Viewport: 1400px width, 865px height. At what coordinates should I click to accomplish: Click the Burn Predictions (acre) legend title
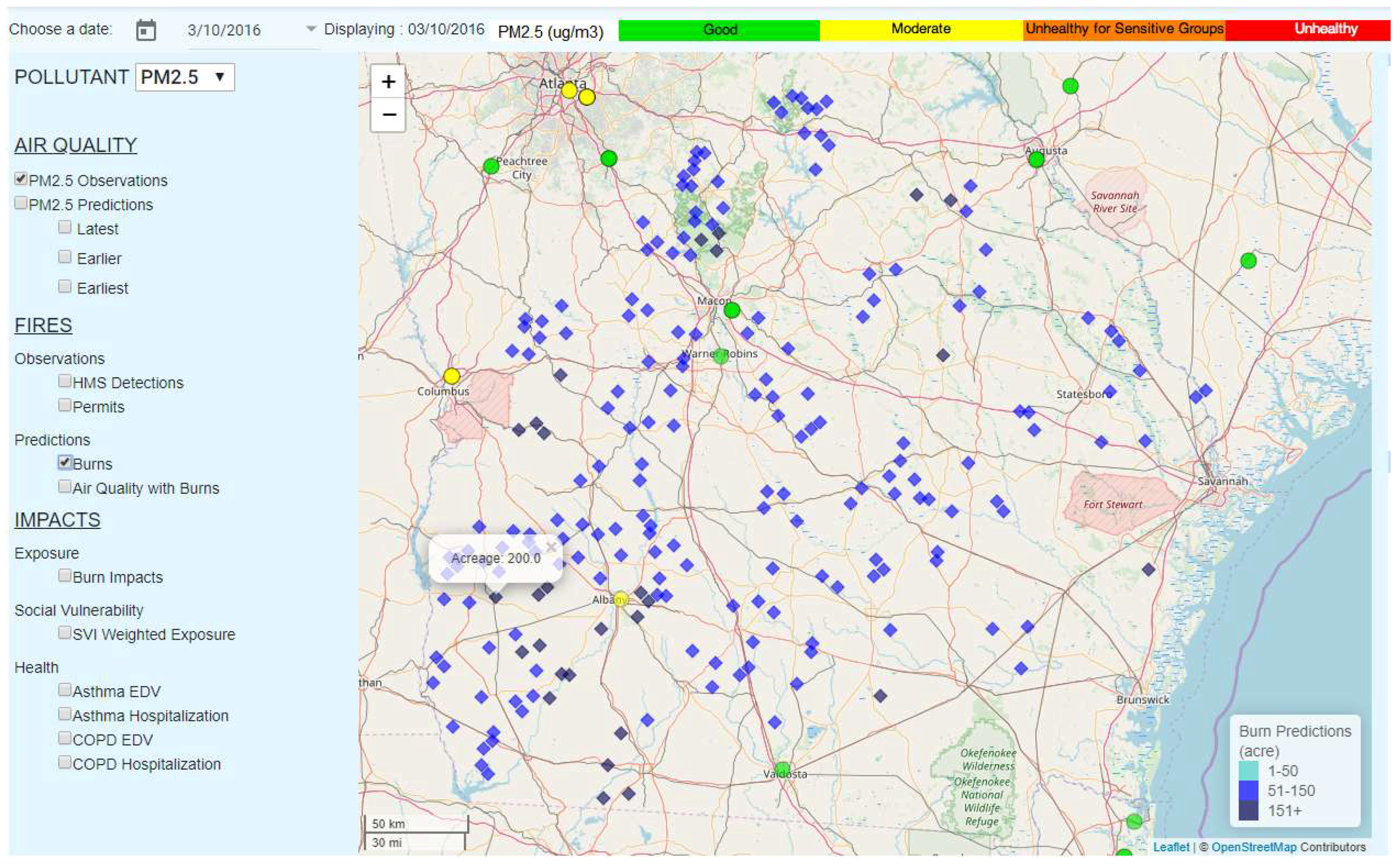click(x=1295, y=741)
